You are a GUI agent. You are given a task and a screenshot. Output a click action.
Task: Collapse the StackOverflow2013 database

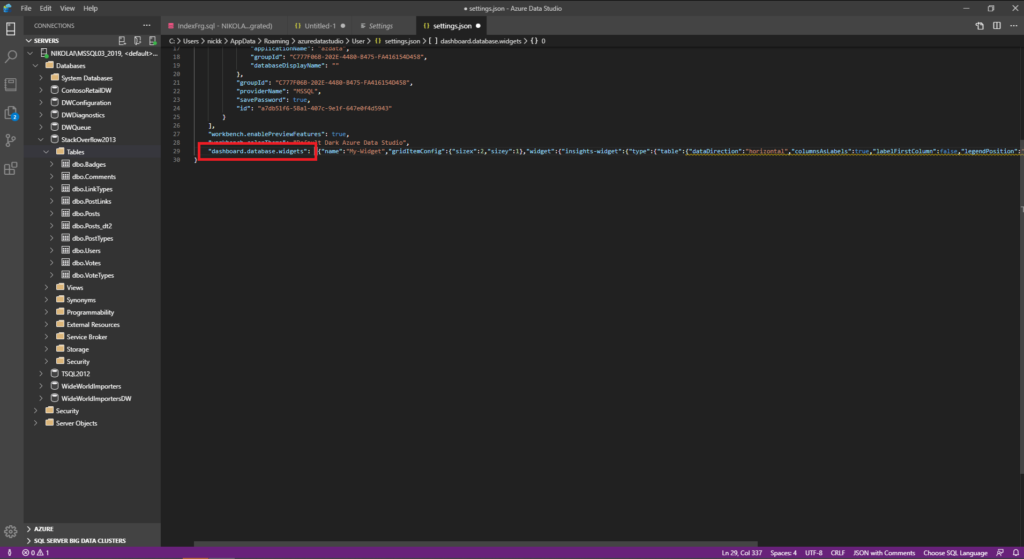click(41, 140)
